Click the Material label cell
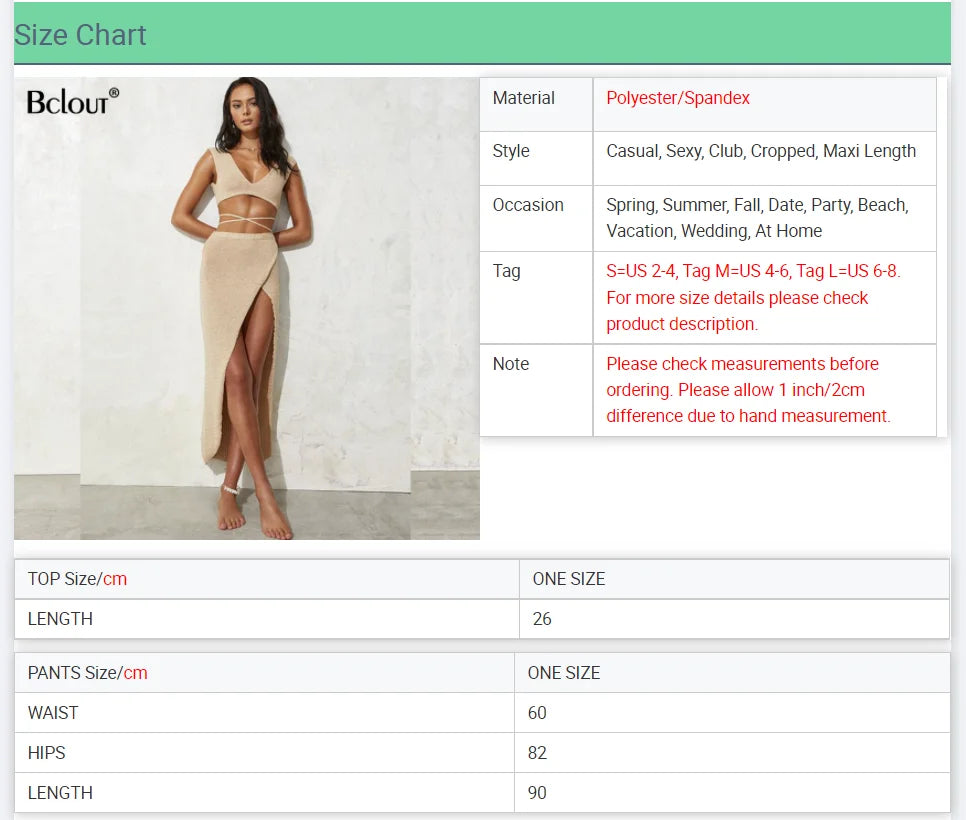This screenshot has height=820, width=966. tap(536, 104)
